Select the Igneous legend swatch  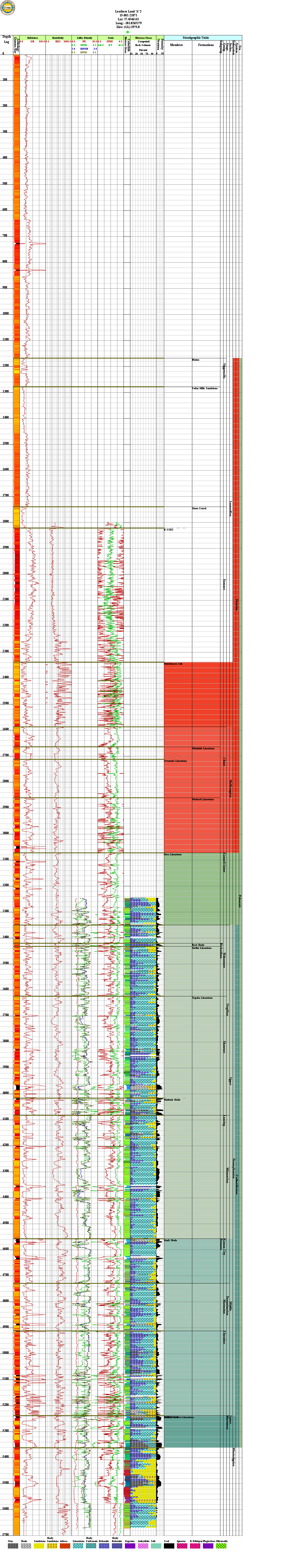[x=182, y=1547]
